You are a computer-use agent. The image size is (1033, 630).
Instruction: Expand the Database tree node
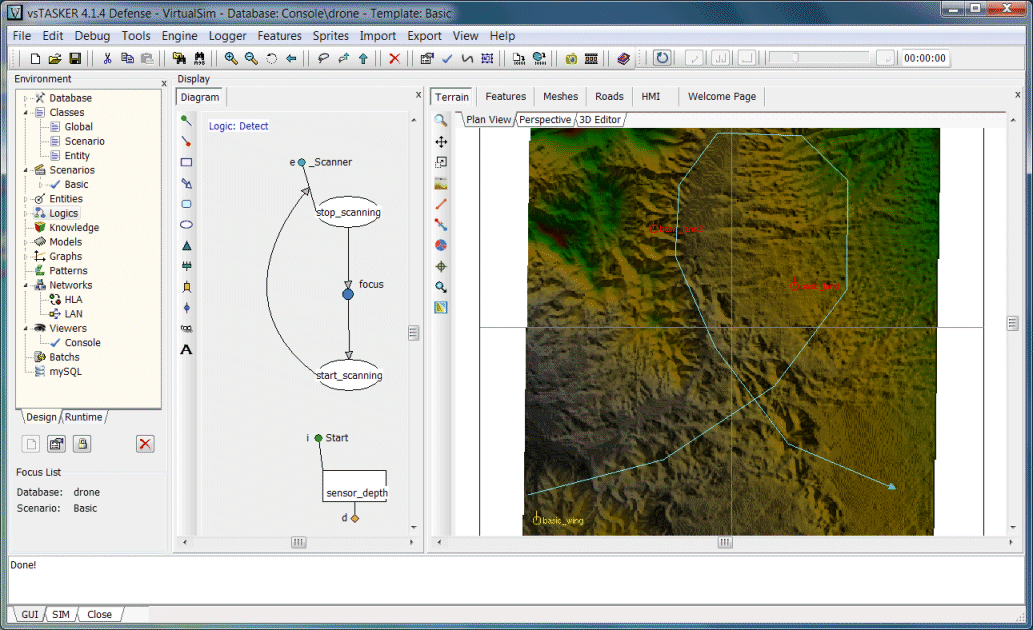tap(27, 98)
